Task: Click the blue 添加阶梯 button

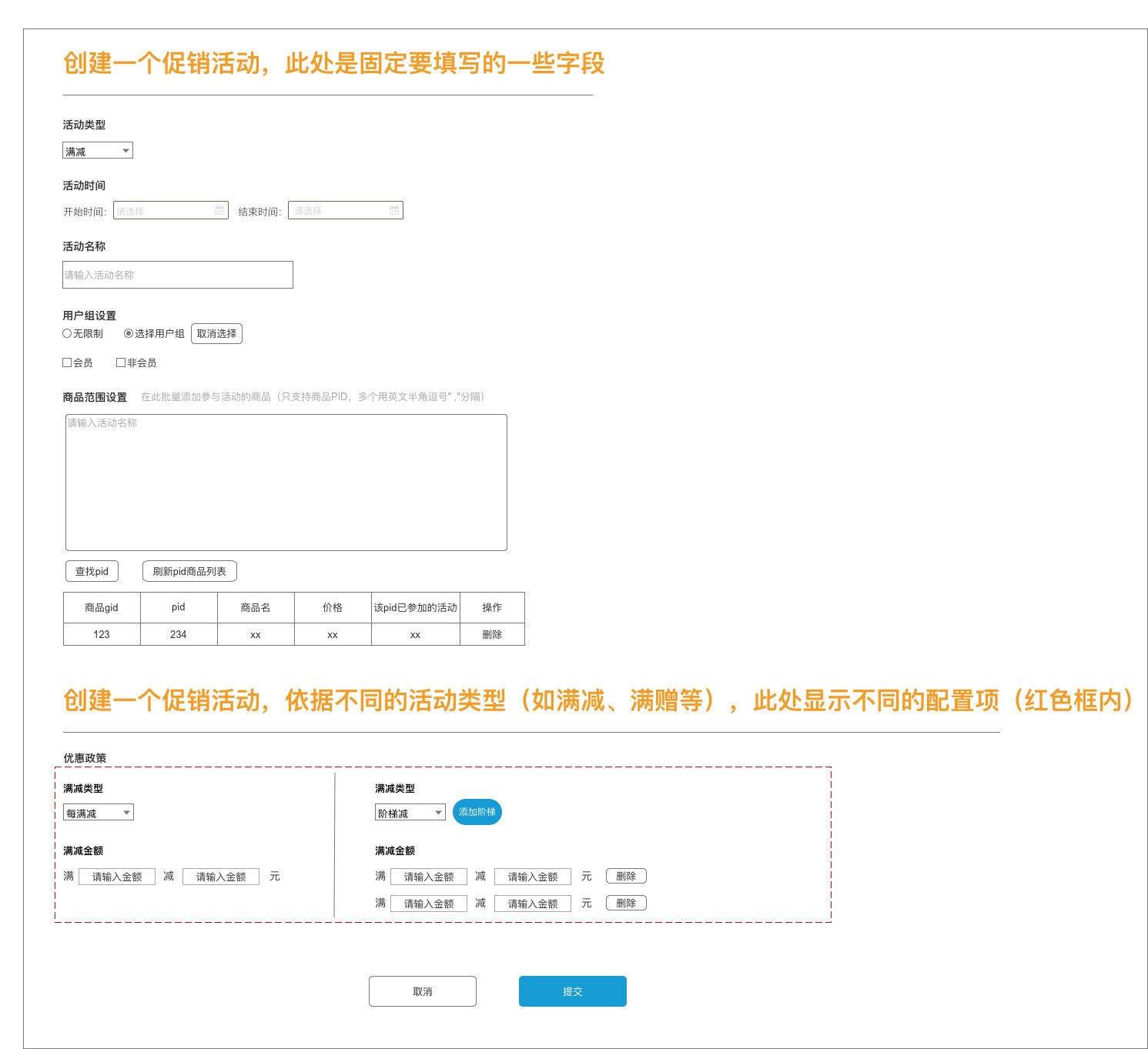Action: tap(477, 812)
